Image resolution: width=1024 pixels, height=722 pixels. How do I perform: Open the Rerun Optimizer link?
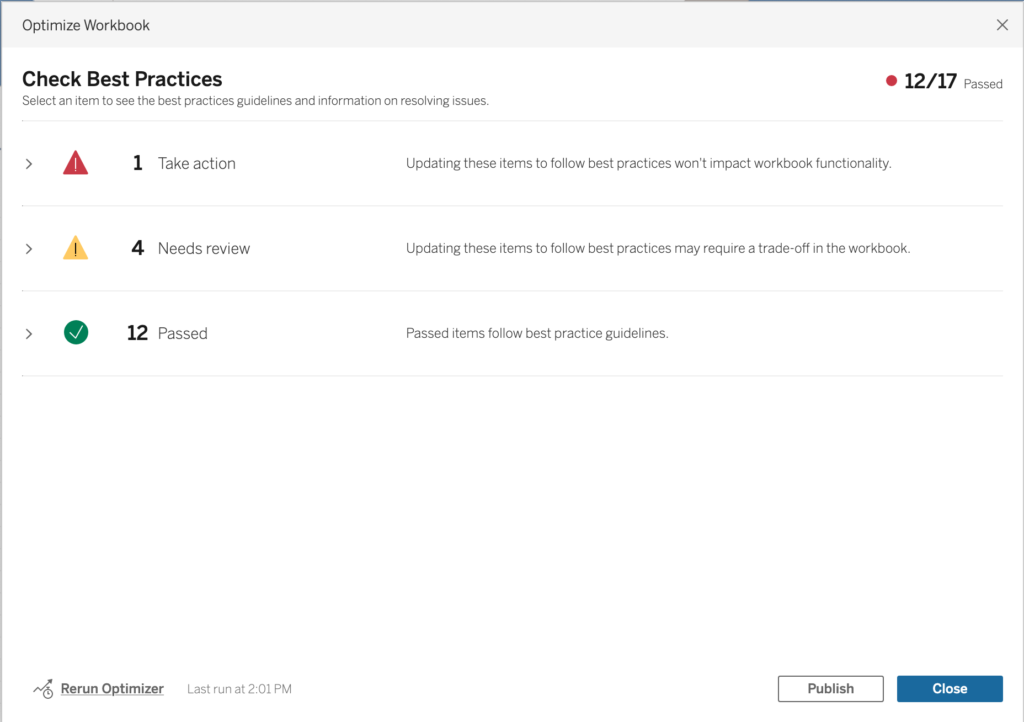pos(112,689)
